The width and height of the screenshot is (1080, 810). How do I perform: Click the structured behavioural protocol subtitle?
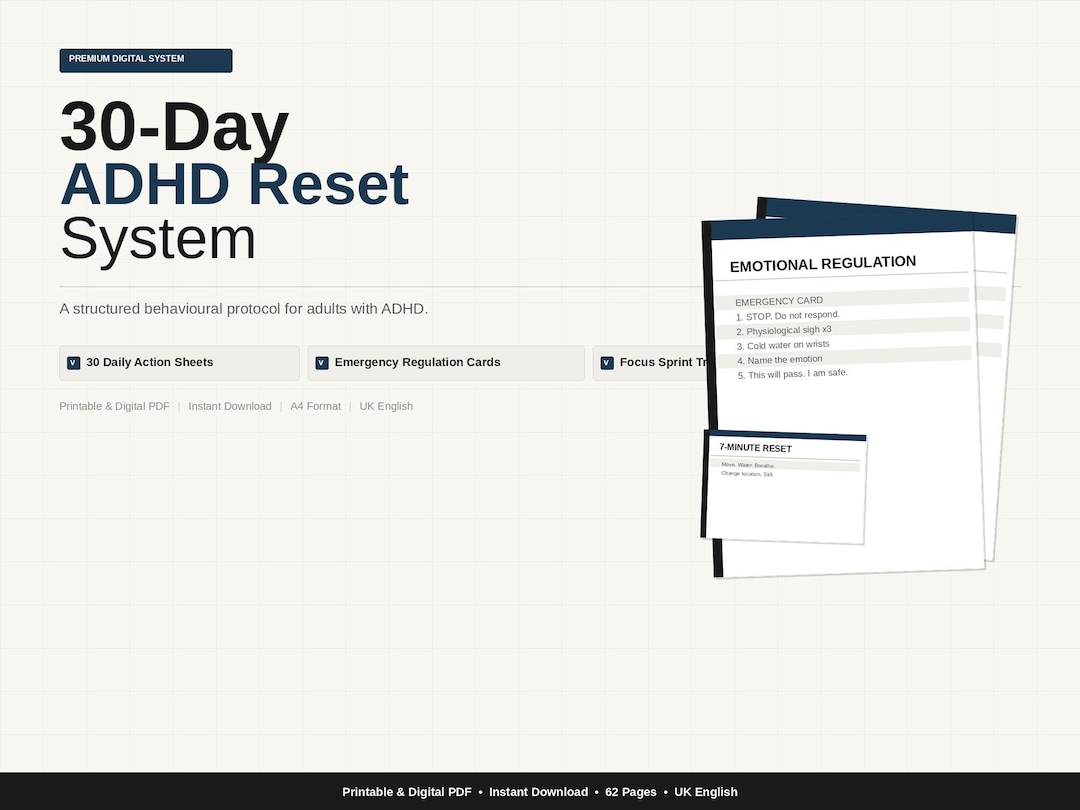click(244, 309)
